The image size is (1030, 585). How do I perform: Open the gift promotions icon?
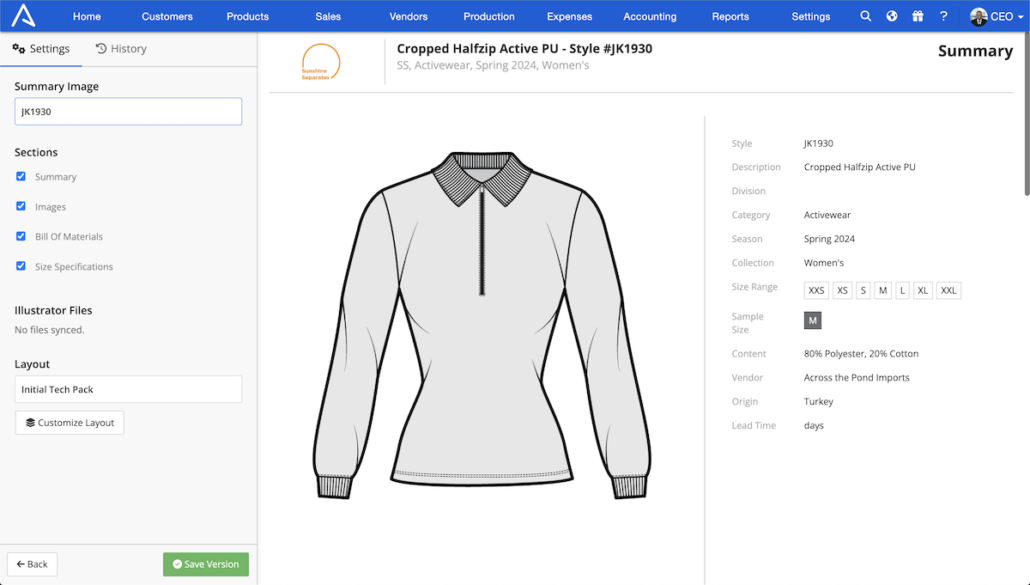[x=917, y=16]
